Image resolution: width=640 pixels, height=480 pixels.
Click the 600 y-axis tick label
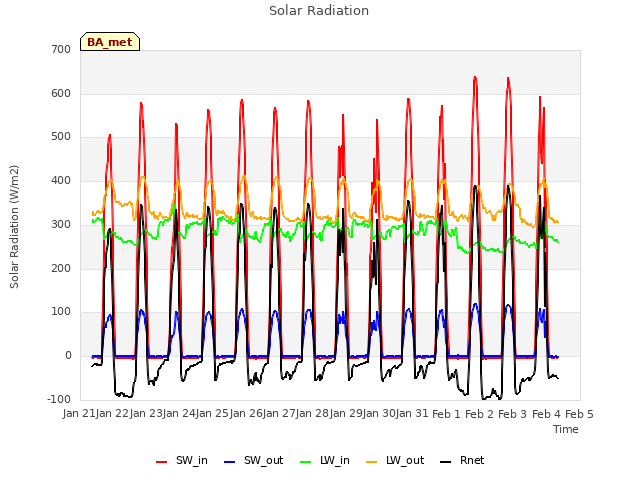pyautogui.click(x=61, y=93)
